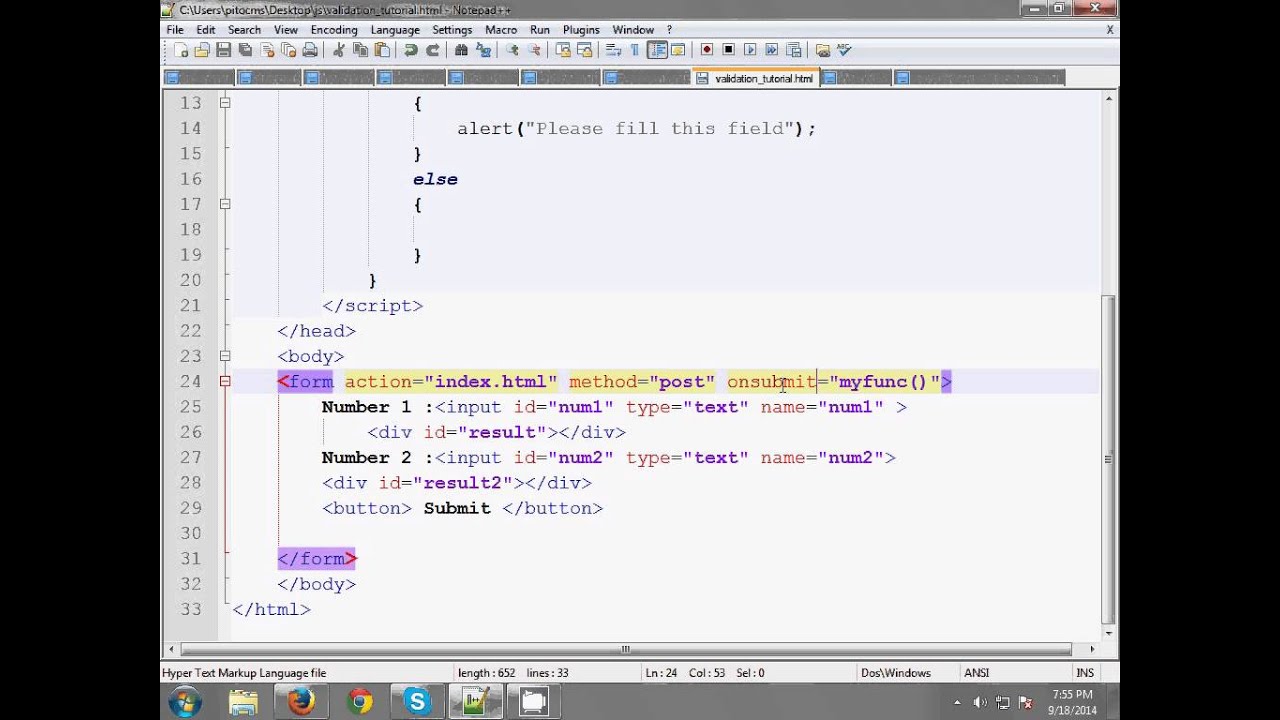Click the Close All toolbar icon
The width and height of the screenshot is (1280, 720).
point(289,50)
